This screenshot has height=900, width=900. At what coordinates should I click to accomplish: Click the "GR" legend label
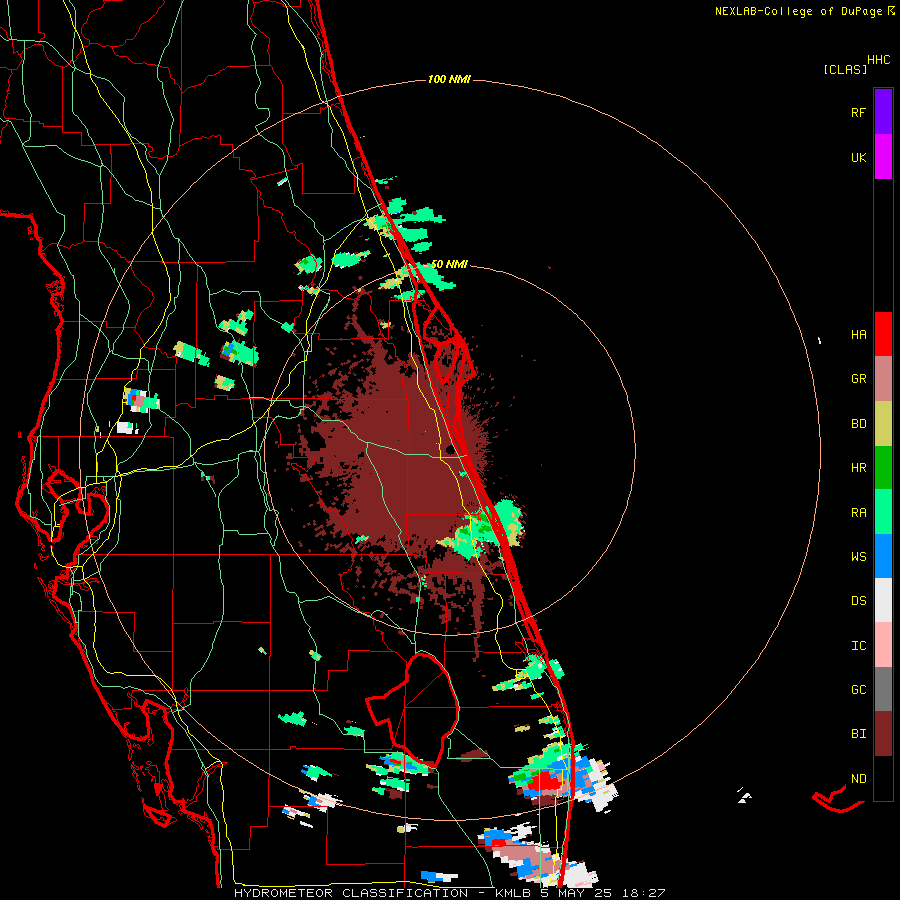click(x=858, y=379)
